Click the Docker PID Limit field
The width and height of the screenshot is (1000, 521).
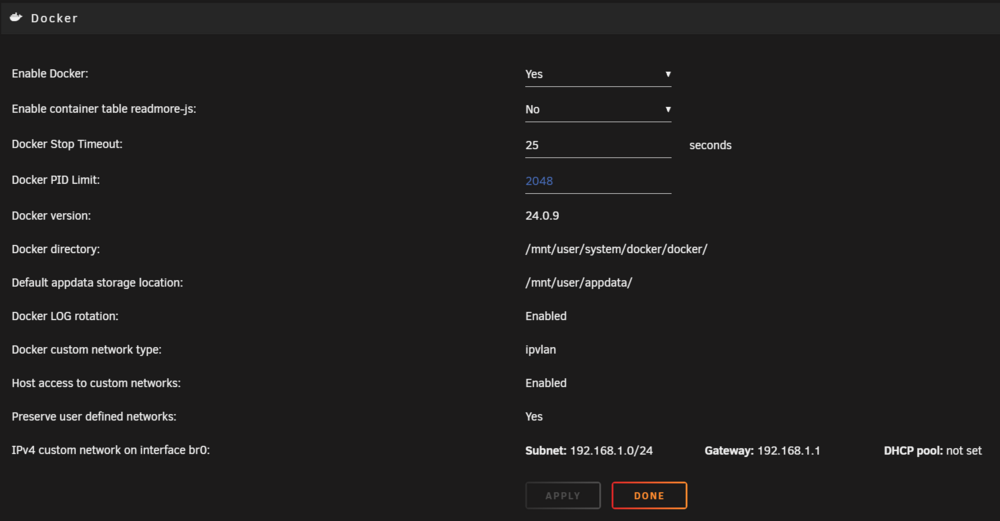coord(598,181)
